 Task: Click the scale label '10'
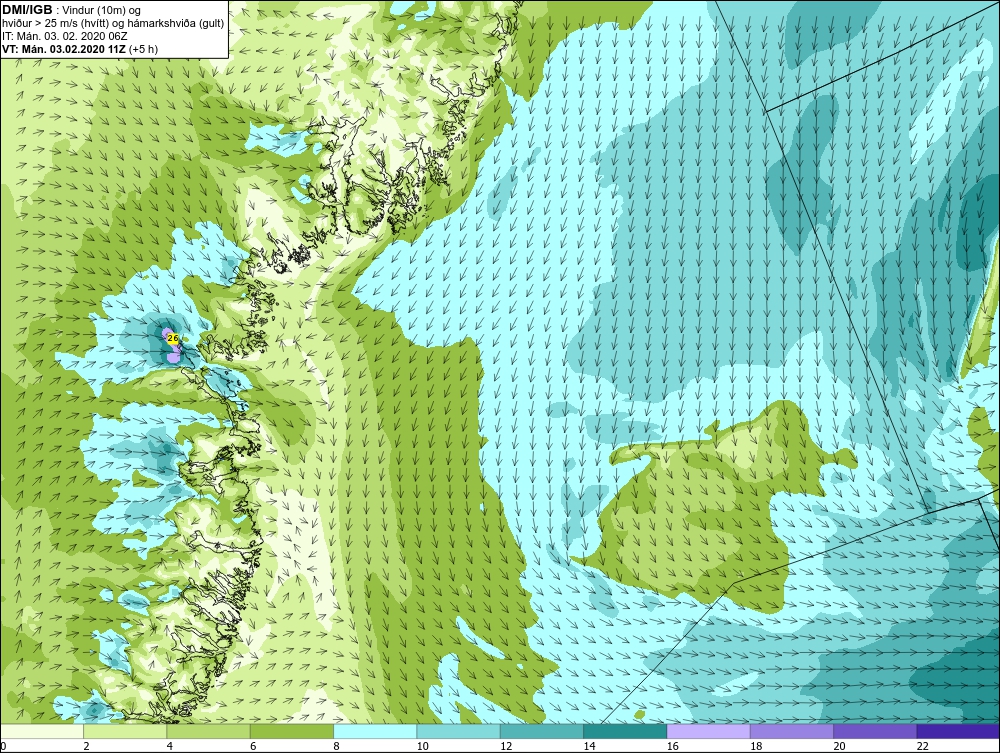[x=423, y=746]
